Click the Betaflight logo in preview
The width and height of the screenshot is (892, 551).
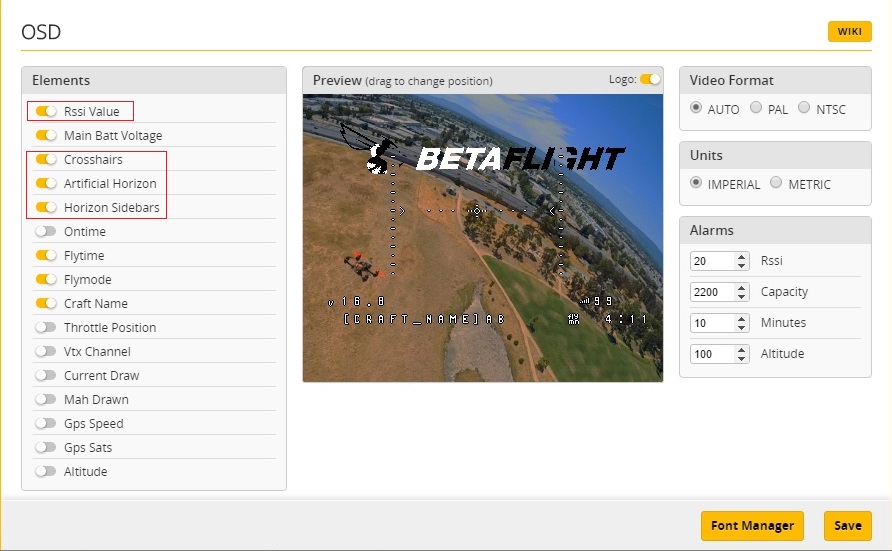pyautogui.click(x=482, y=149)
